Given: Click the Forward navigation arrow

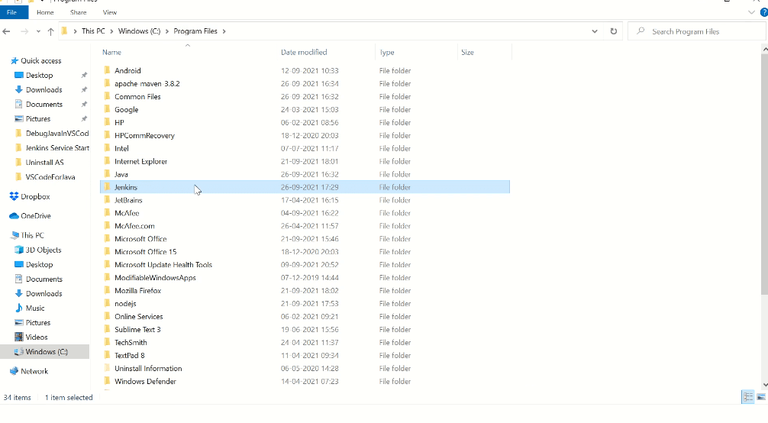Looking at the screenshot, I should click(24, 31).
